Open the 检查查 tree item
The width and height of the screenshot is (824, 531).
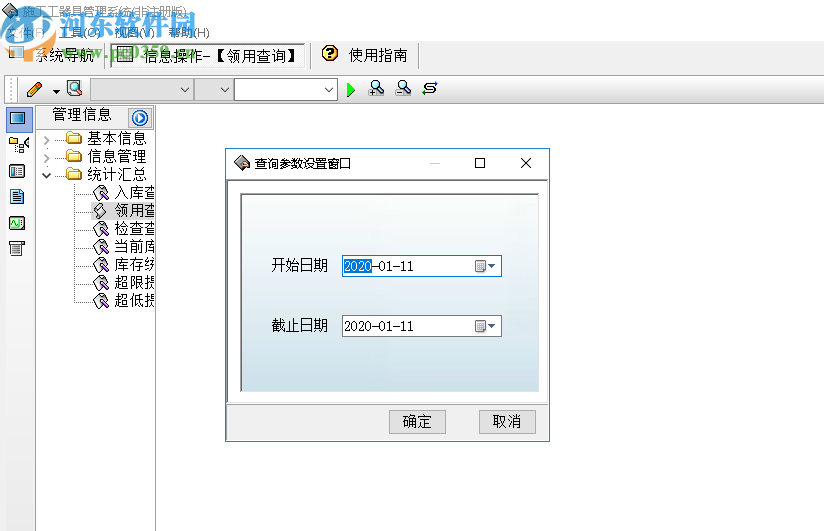(x=135, y=228)
